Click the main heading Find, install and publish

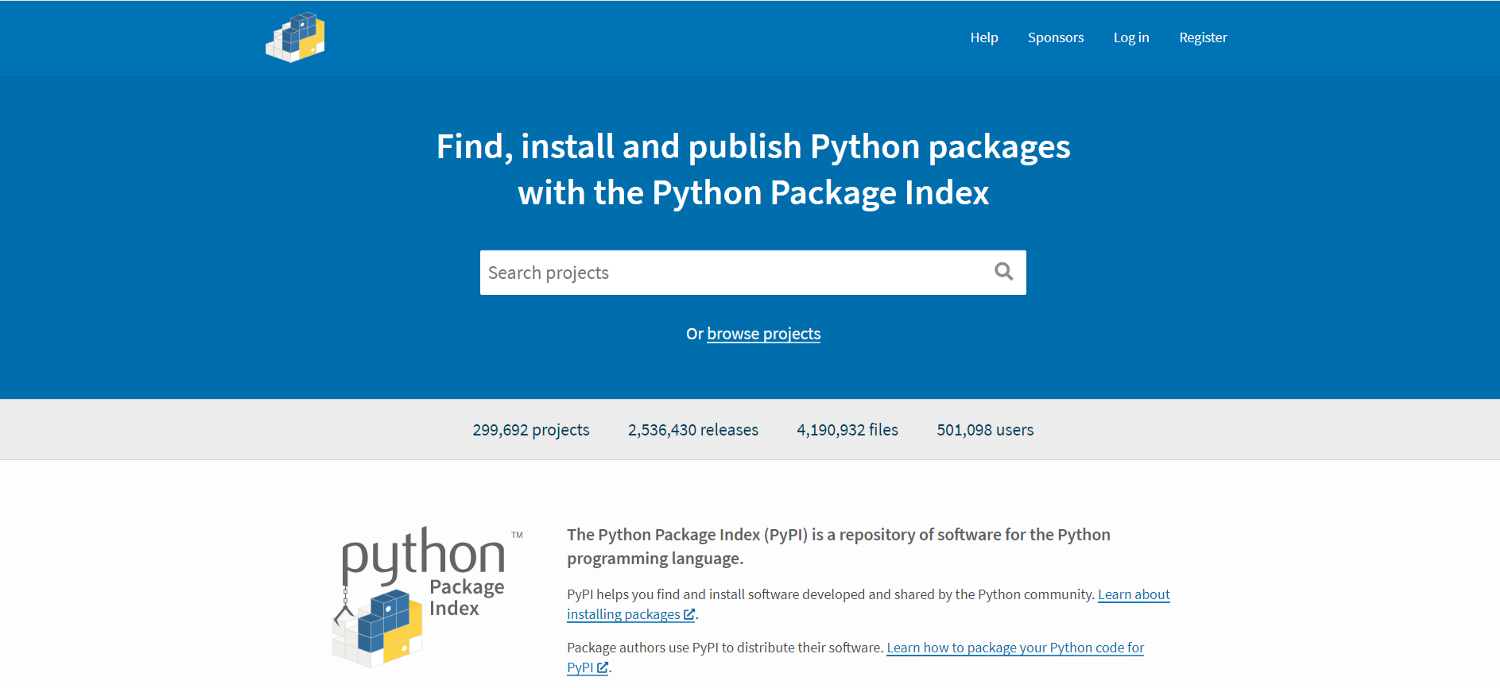[753, 169]
